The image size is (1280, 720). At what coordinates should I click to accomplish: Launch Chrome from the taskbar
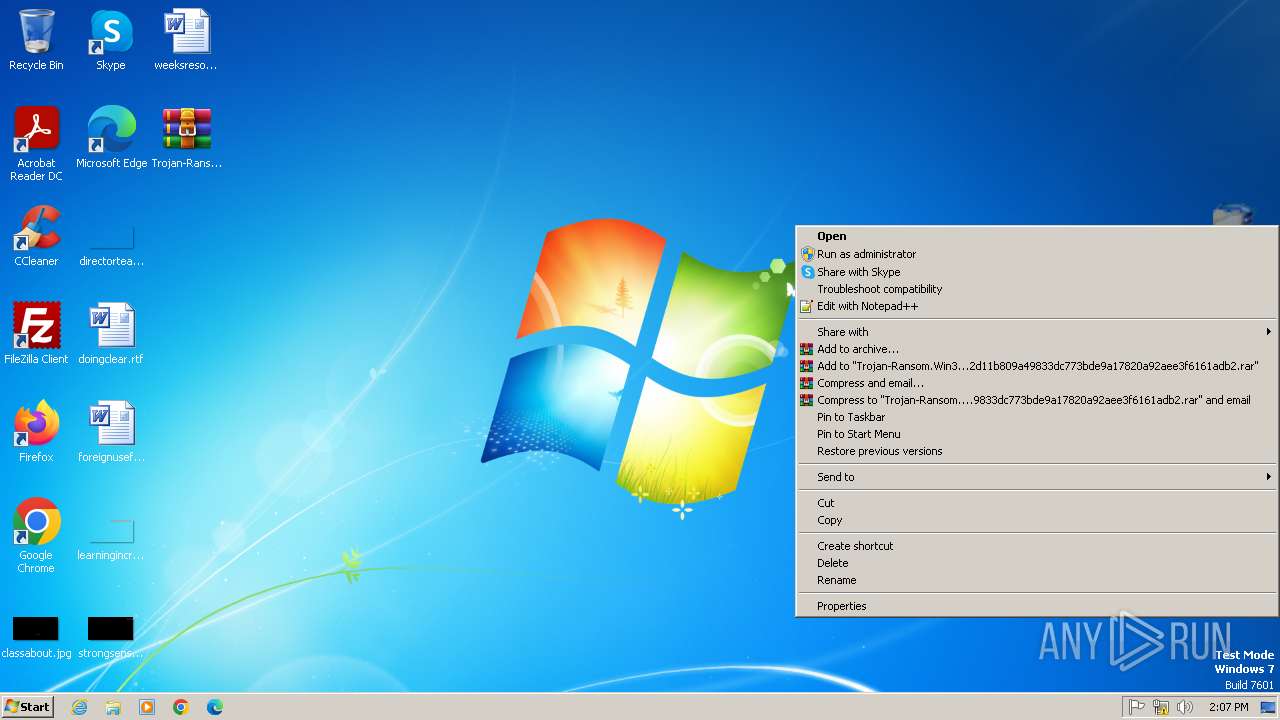click(181, 707)
